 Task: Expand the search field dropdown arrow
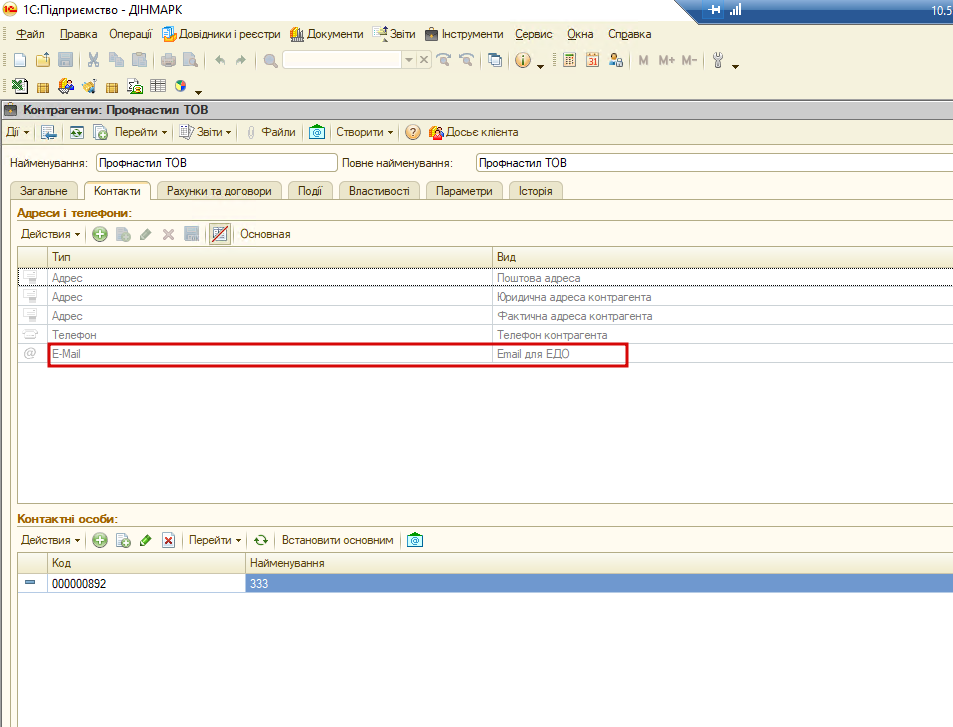coord(409,60)
